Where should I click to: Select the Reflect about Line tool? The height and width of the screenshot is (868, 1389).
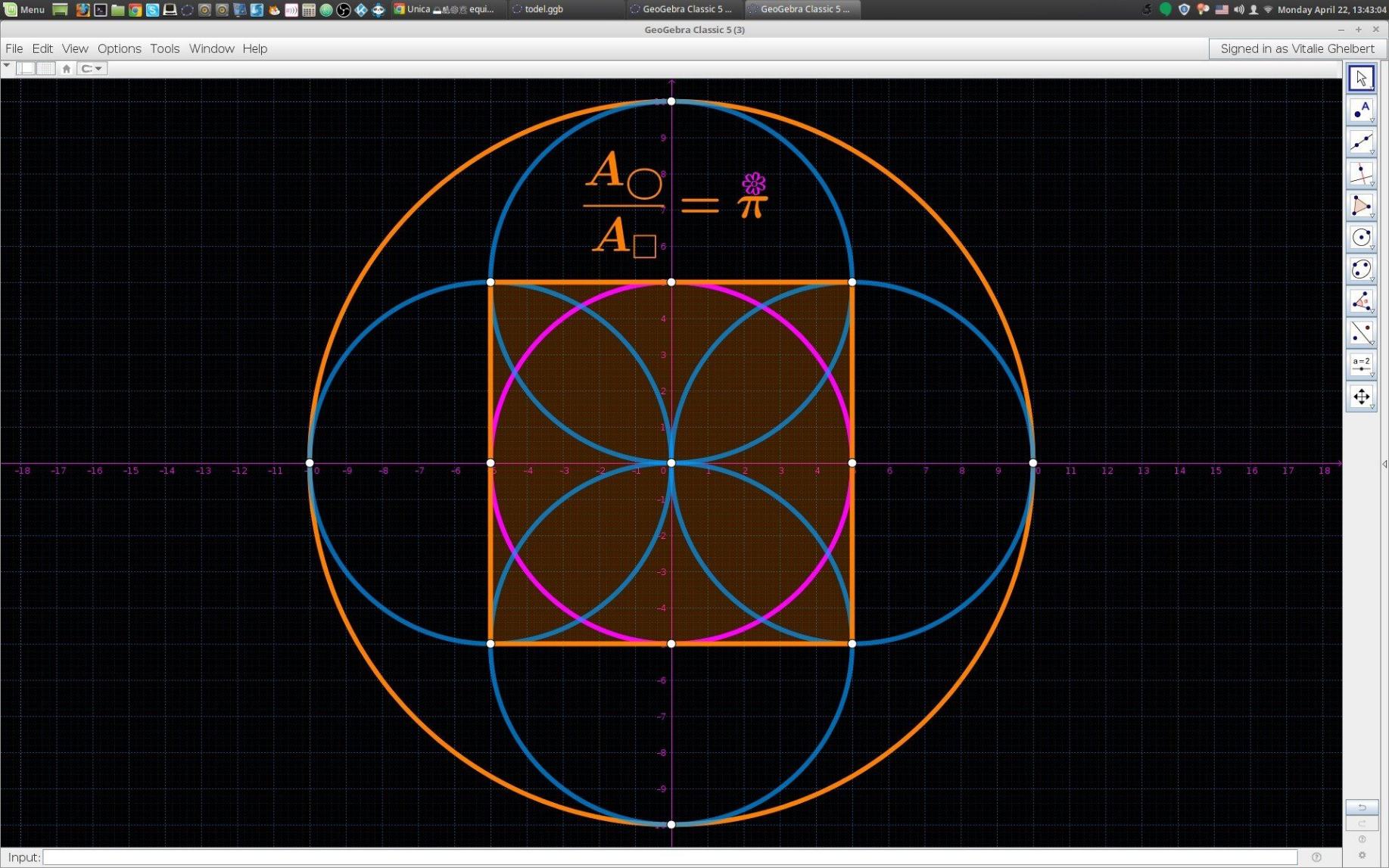(1361, 333)
